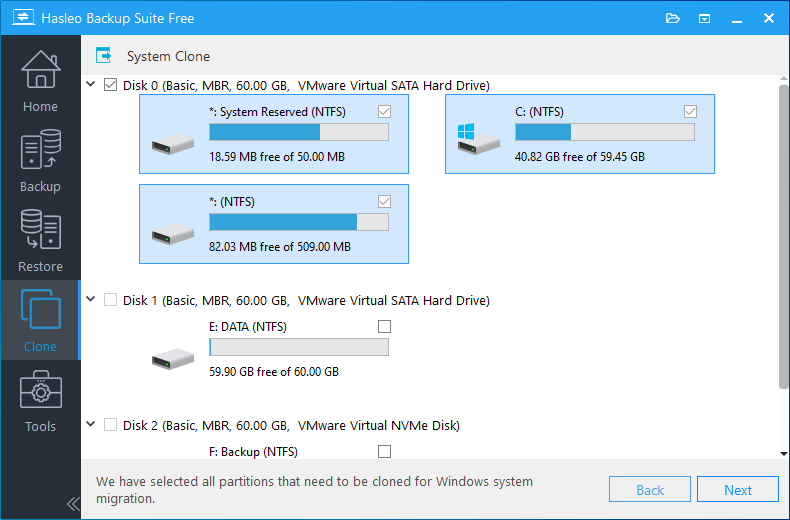Click the 'C: (NTFS)' label
This screenshot has height=520, width=790.
539,112
